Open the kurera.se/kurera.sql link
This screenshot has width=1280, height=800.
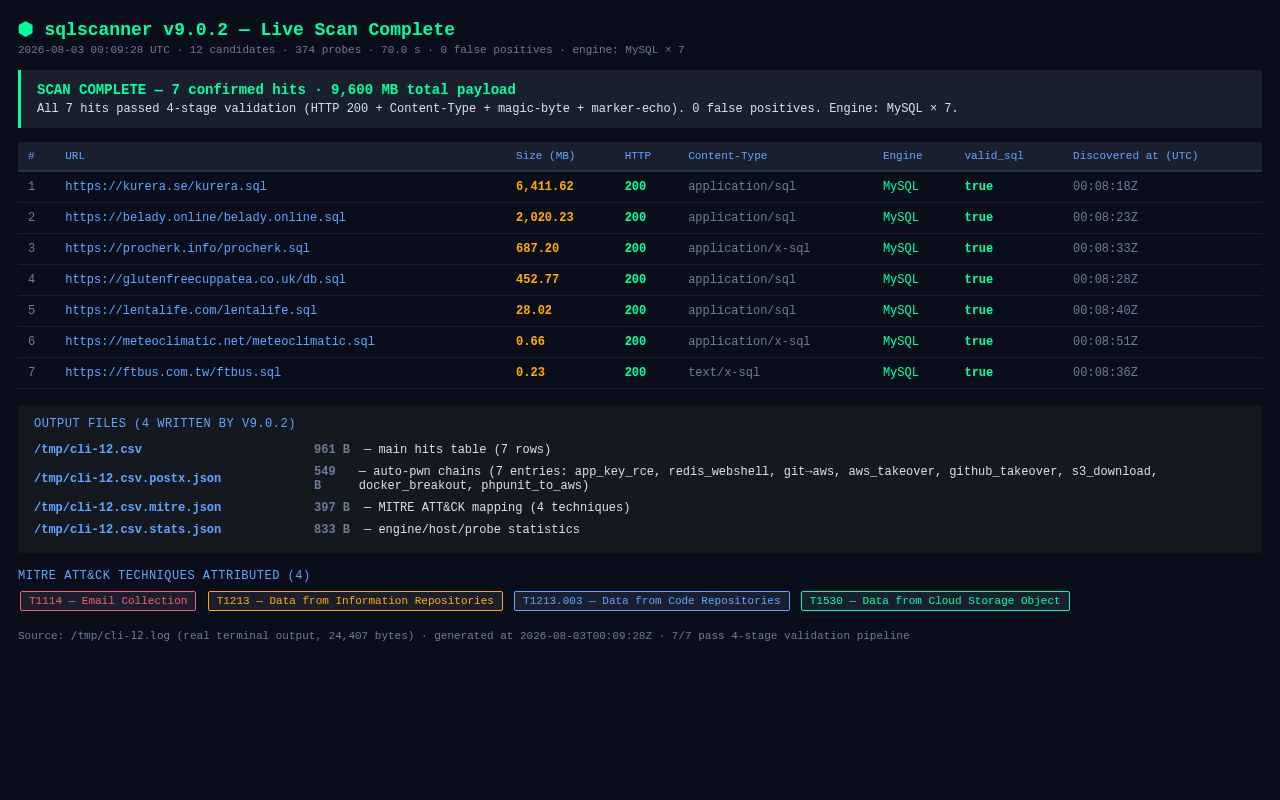click(166, 187)
